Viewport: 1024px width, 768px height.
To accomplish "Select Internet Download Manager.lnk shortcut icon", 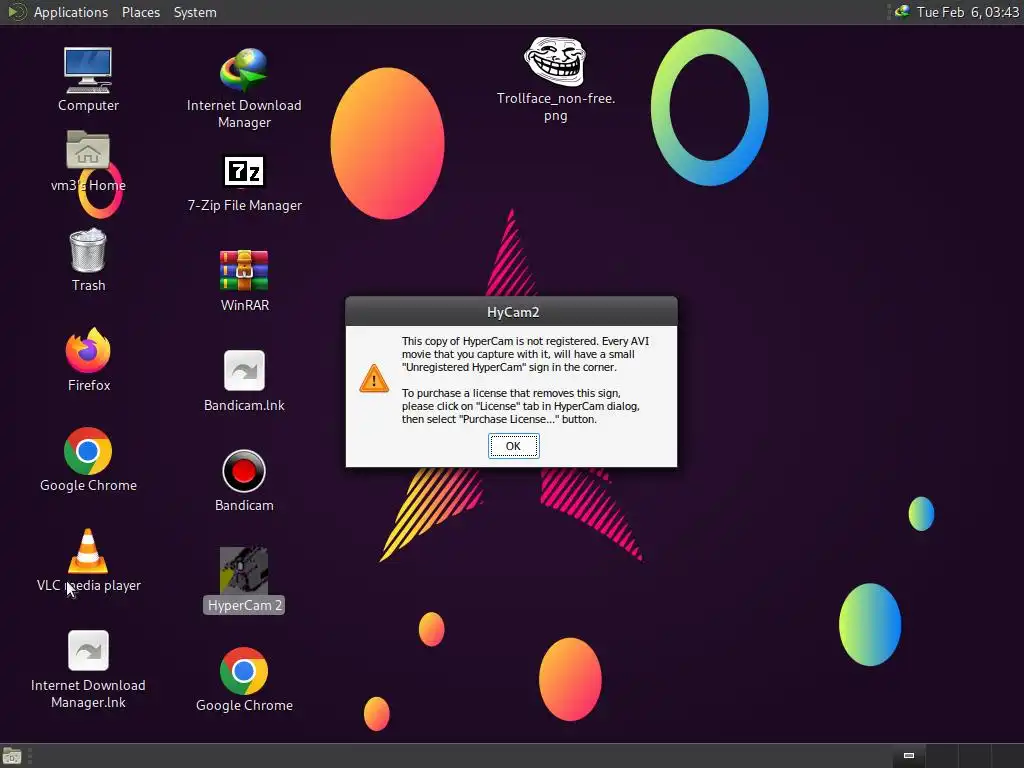I will tap(88, 650).
